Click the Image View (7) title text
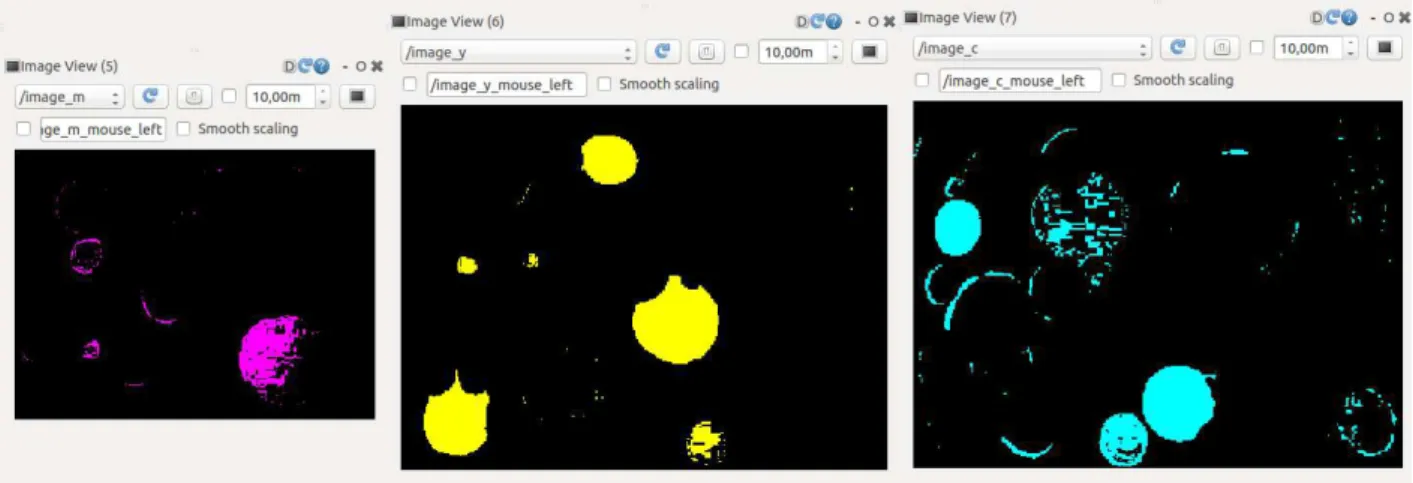The height and width of the screenshot is (483, 1413). pyautogui.click(x=967, y=18)
